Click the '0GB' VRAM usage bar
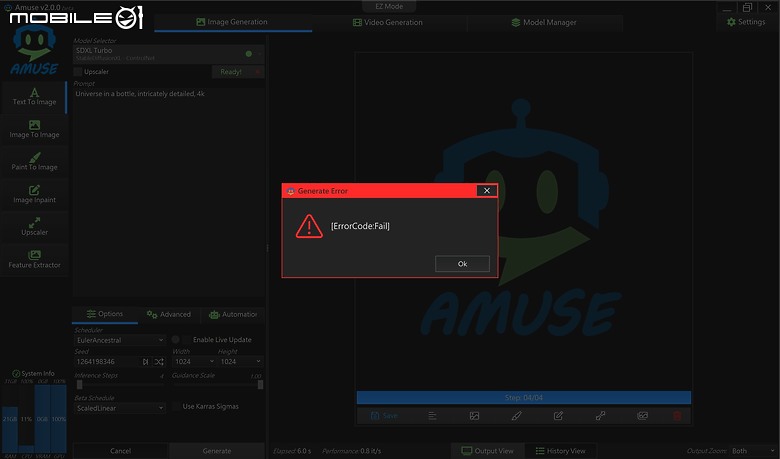The image size is (780, 459). (42, 419)
